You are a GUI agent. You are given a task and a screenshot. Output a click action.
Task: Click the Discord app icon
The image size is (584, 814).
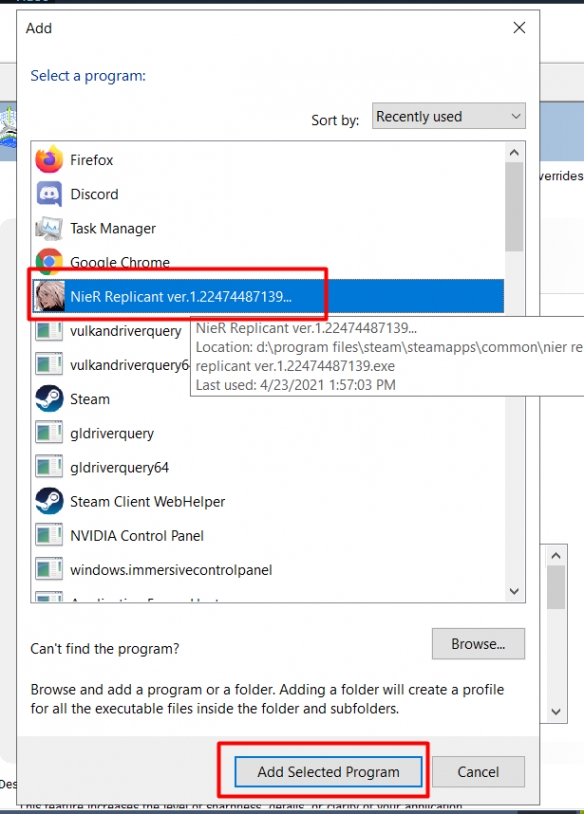point(49,194)
